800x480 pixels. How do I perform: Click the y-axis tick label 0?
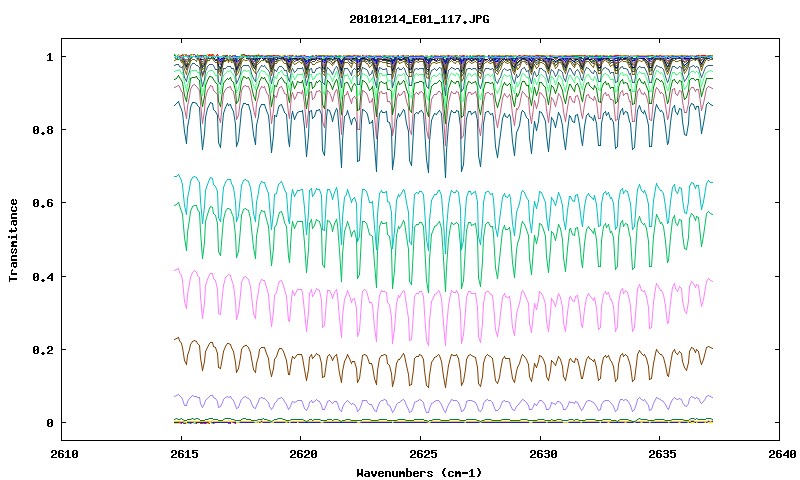(x=49, y=423)
